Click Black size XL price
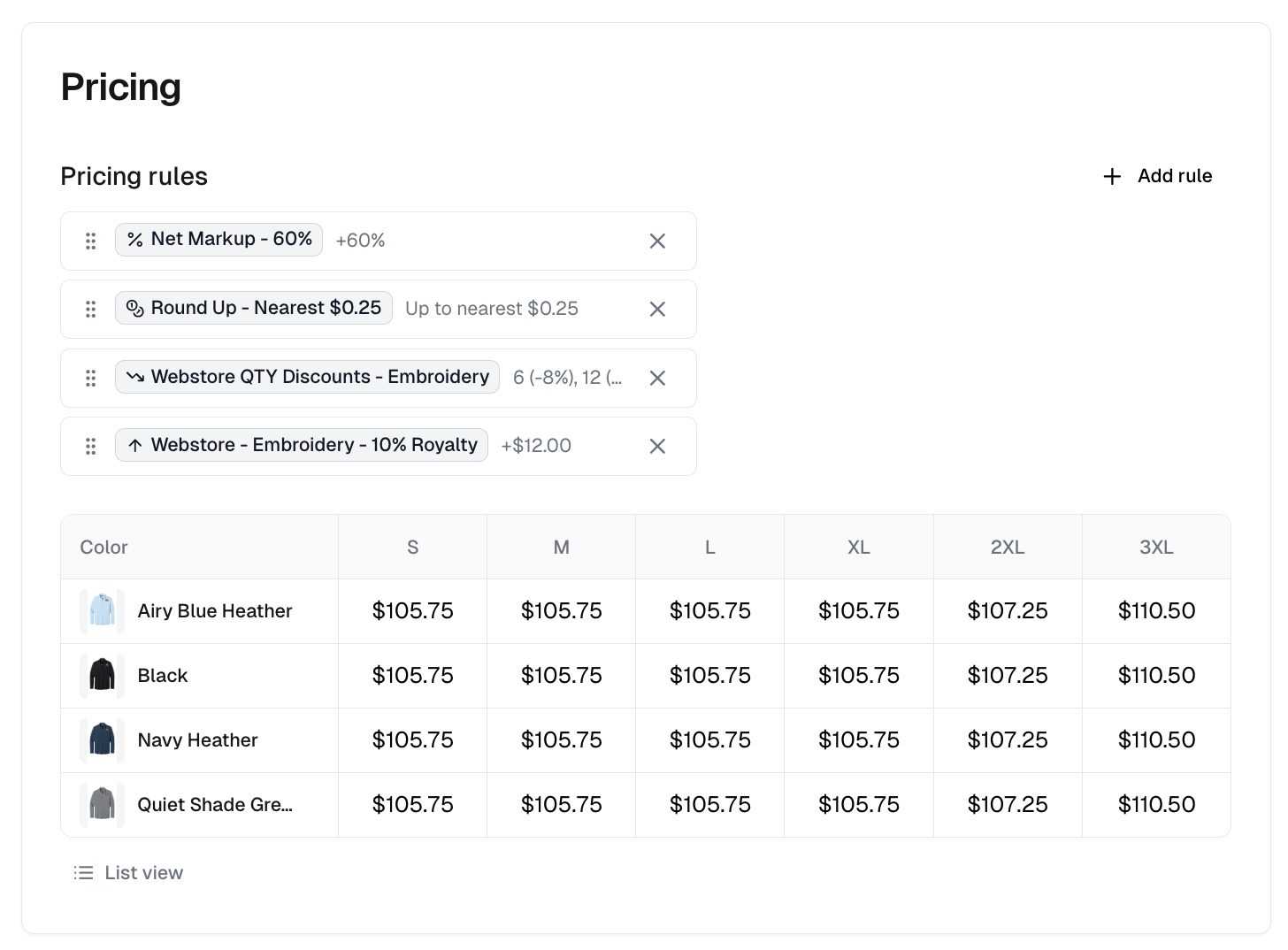Screen dimensions: 1288x950 coord(858,676)
